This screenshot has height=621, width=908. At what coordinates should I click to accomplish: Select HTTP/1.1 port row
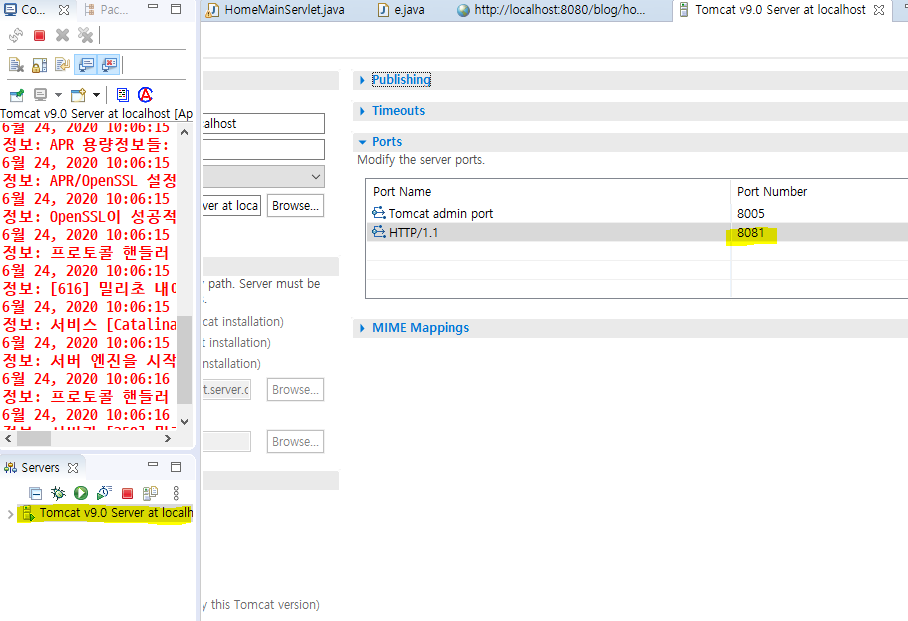click(x=637, y=232)
